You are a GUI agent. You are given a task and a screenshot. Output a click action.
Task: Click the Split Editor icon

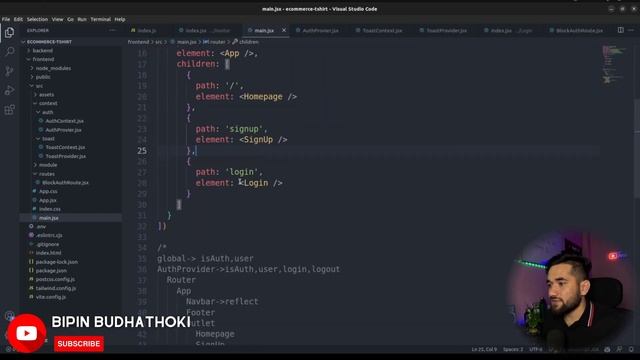click(x=620, y=30)
